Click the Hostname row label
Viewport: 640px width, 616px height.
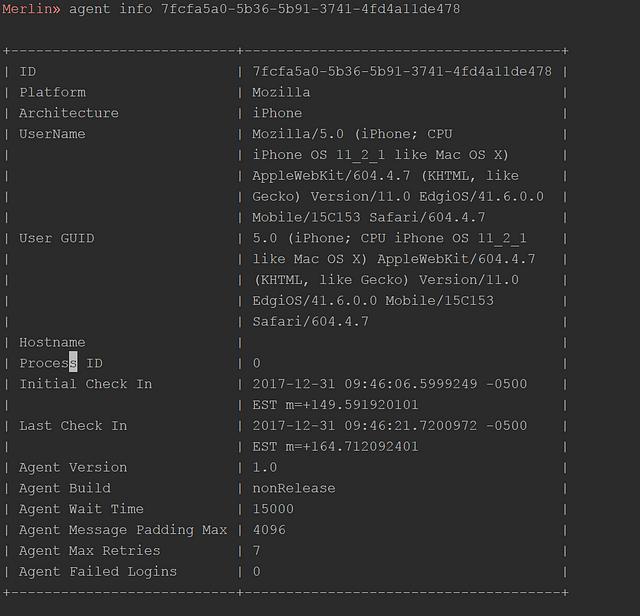tap(52, 342)
